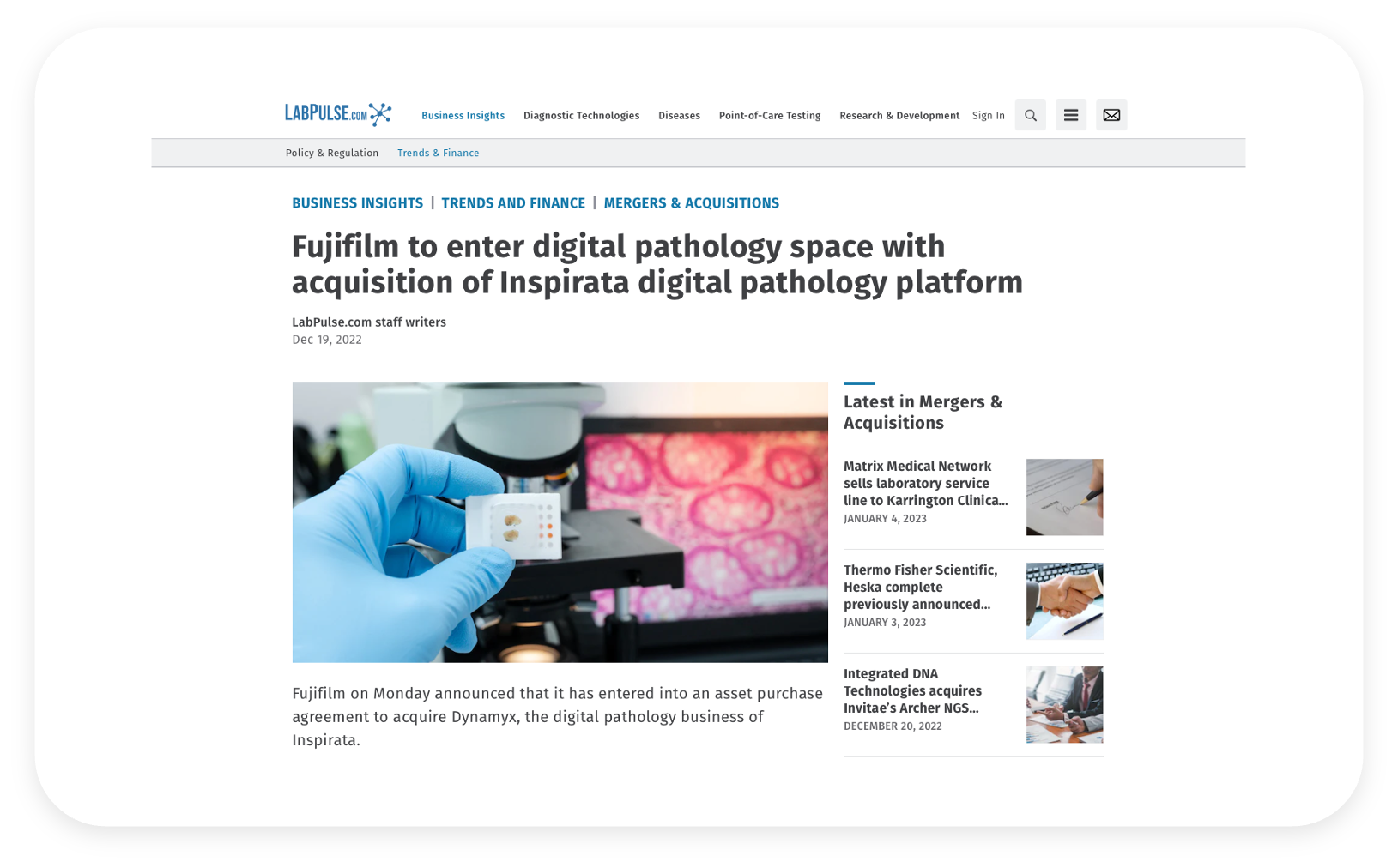Image resolution: width=1398 pixels, height=868 pixels.
Task: Open Business Insights nav menu
Action: (463, 116)
